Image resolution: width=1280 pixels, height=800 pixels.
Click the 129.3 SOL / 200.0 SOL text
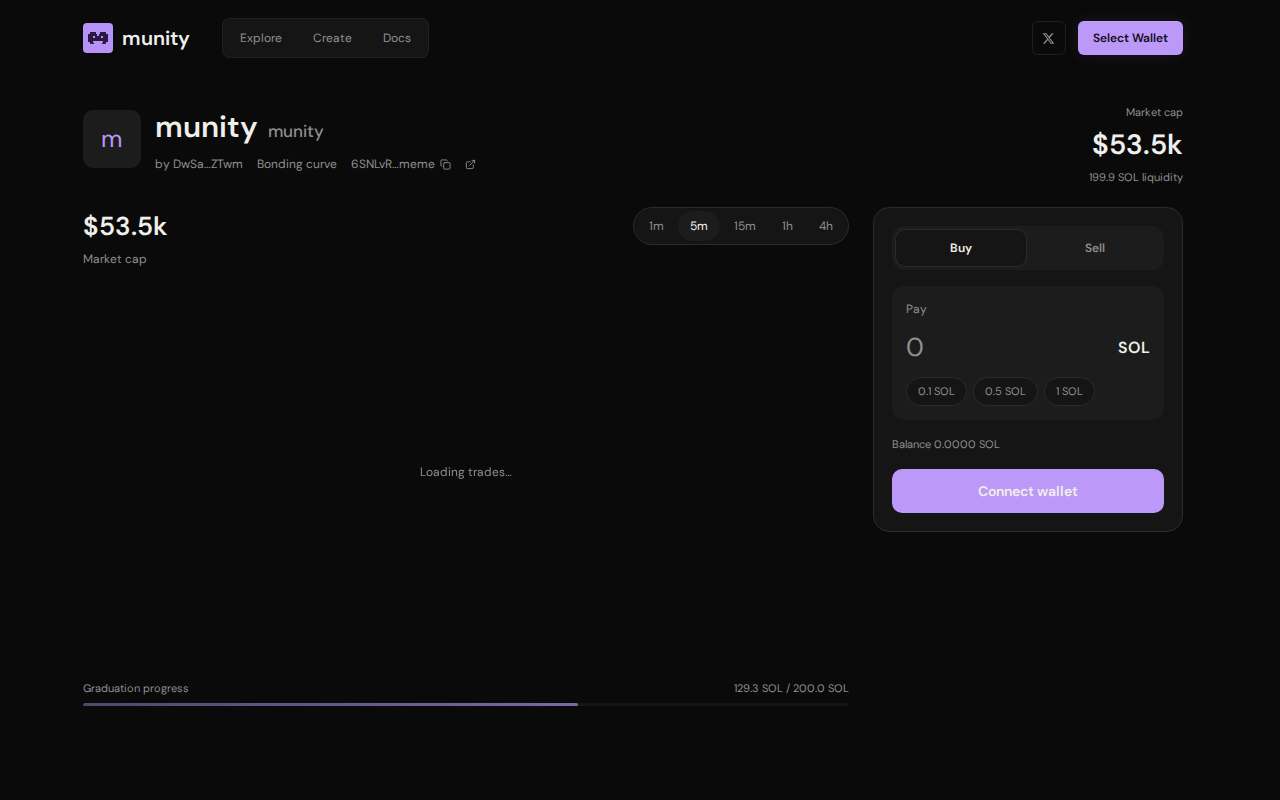pyautogui.click(x=791, y=688)
